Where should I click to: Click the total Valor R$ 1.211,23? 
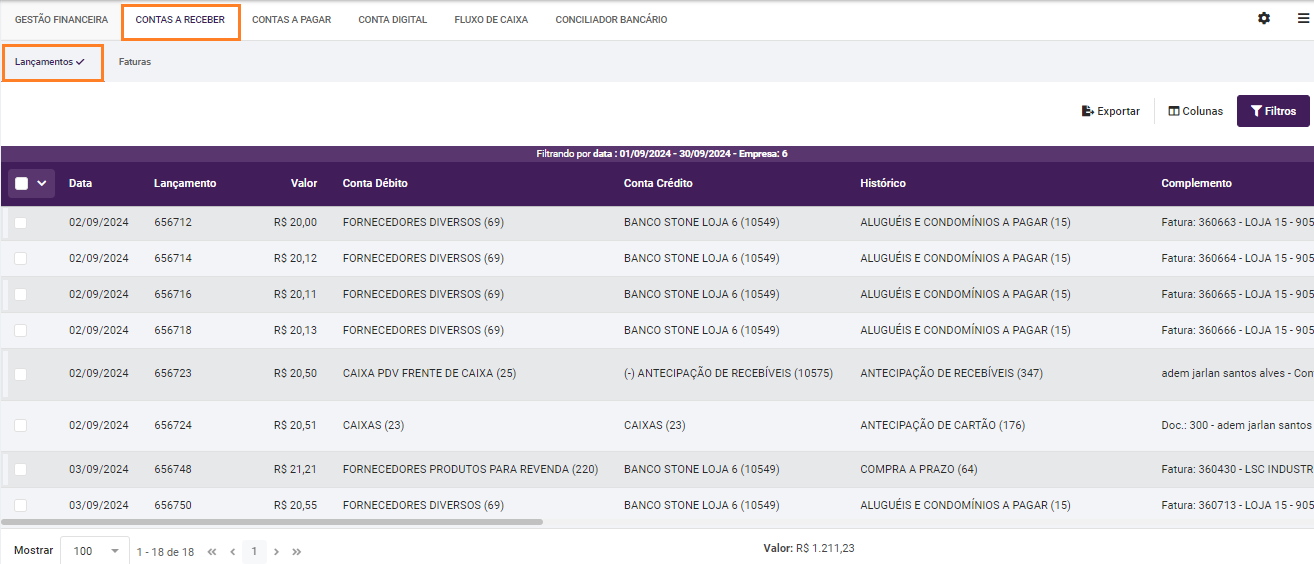pyautogui.click(x=809, y=548)
